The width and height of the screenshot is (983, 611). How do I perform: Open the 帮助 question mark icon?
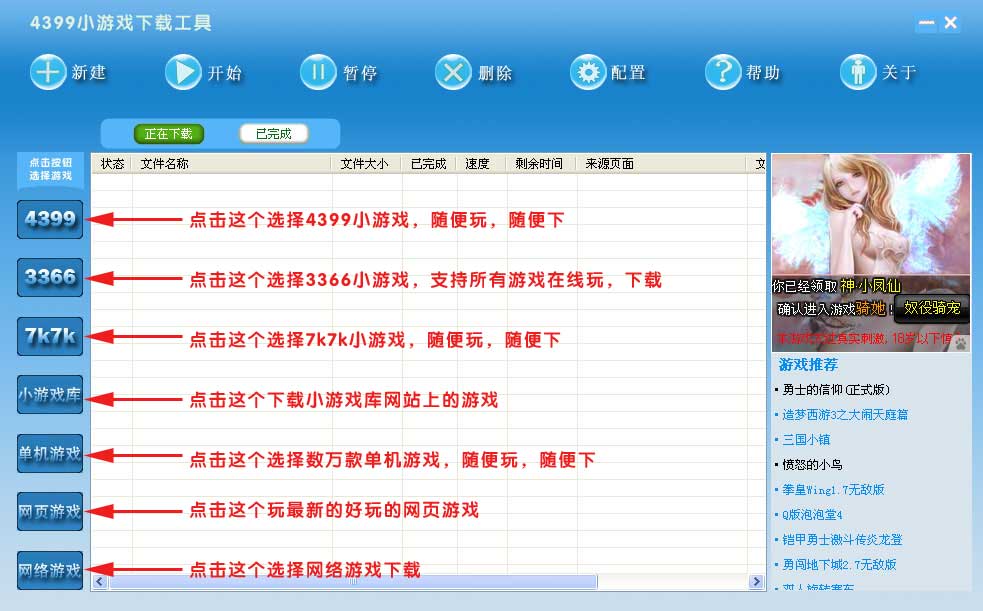pyautogui.click(x=723, y=72)
